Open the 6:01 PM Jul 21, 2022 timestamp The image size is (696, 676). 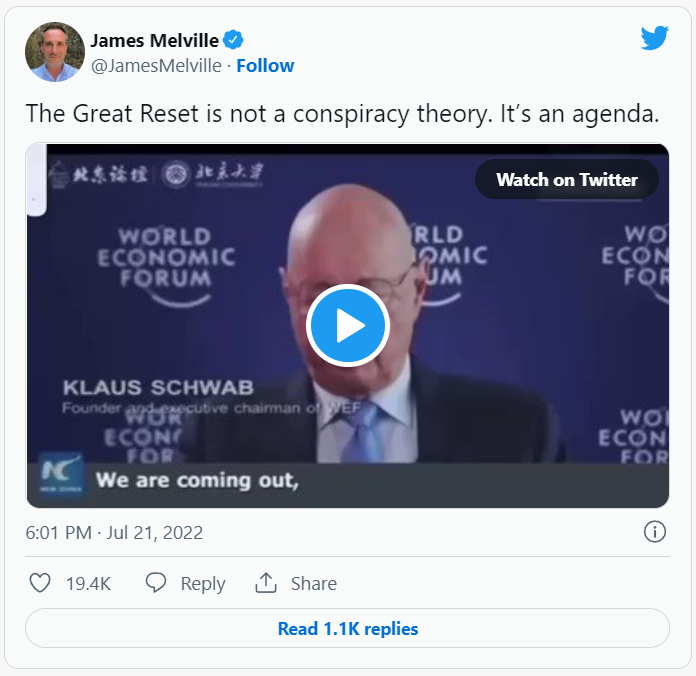[114, 532]
